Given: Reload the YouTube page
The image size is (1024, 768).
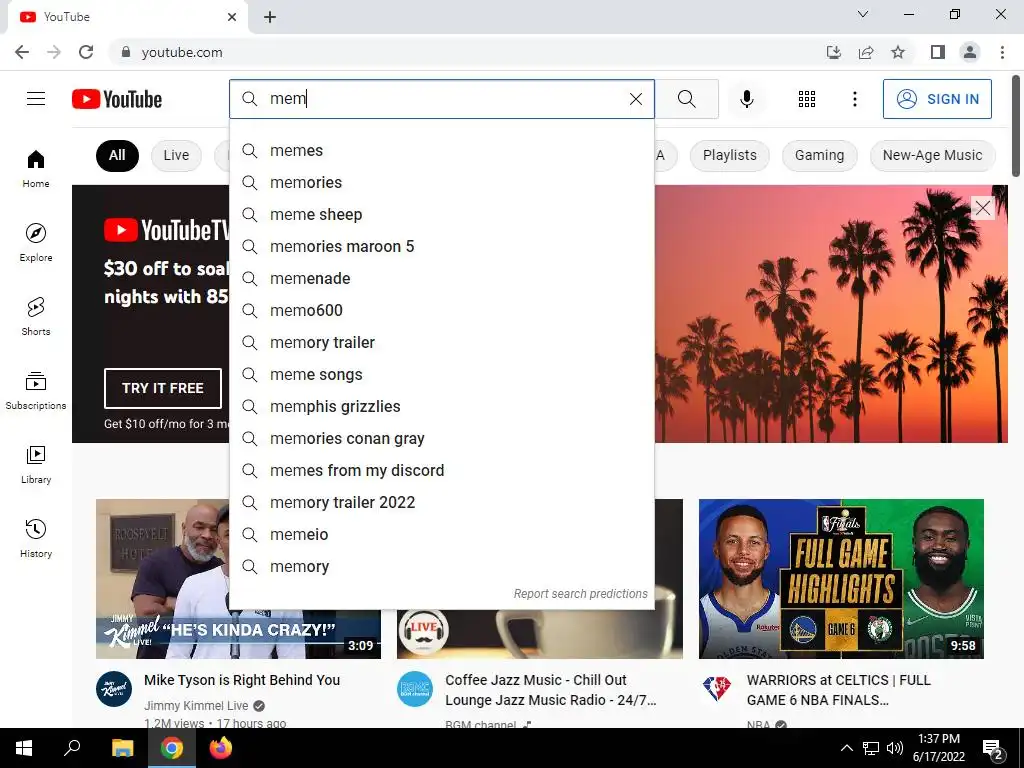Looking at the screenshot, I should click(x=86, y=52).
